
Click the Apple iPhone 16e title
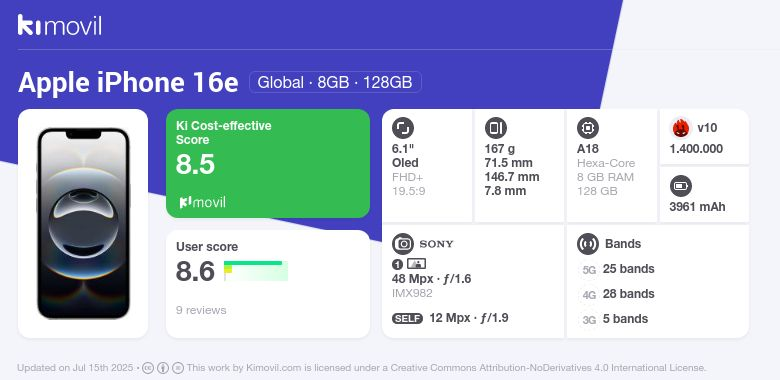coord(128,83)
